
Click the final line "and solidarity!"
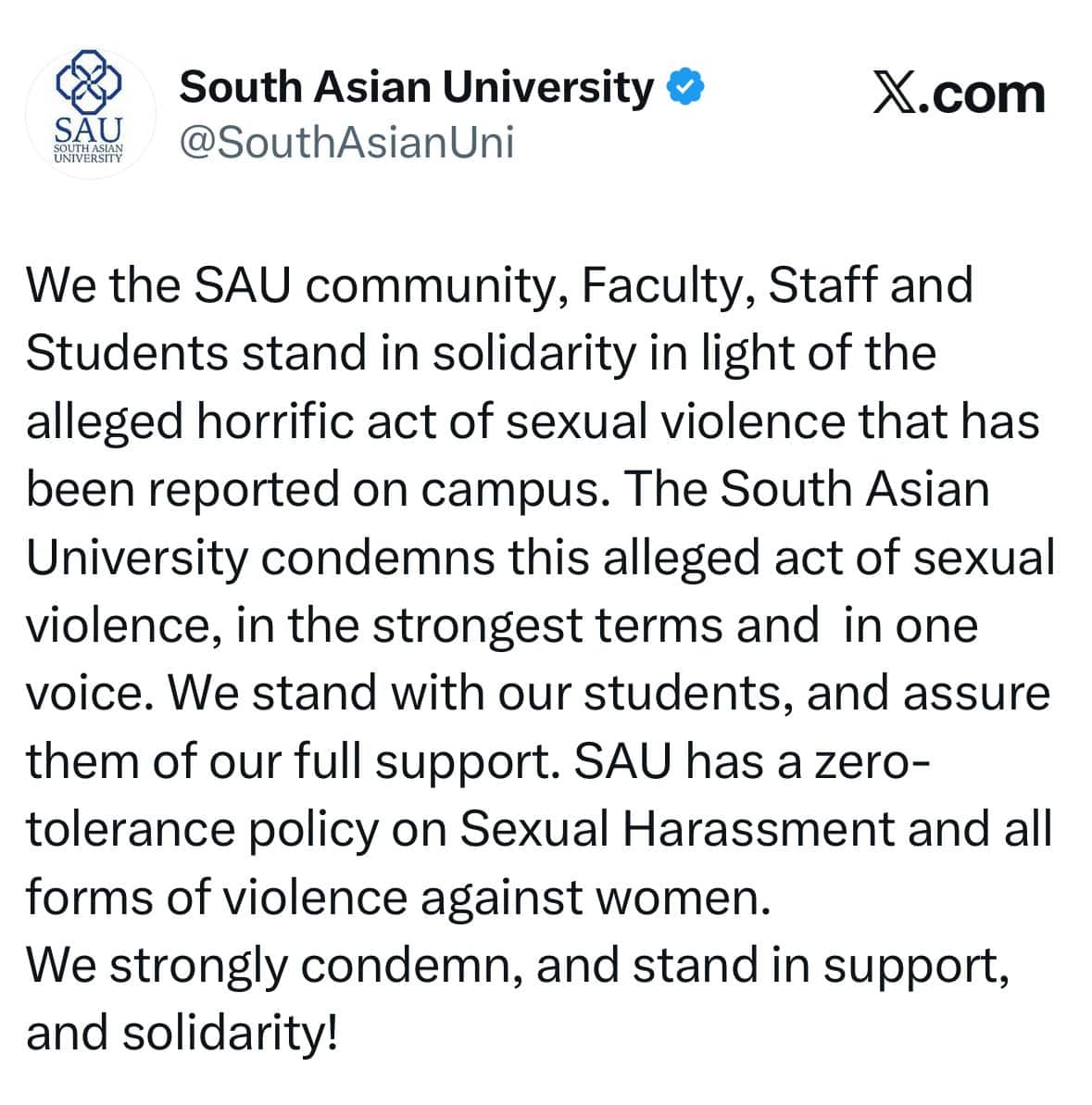point(182,1034)
